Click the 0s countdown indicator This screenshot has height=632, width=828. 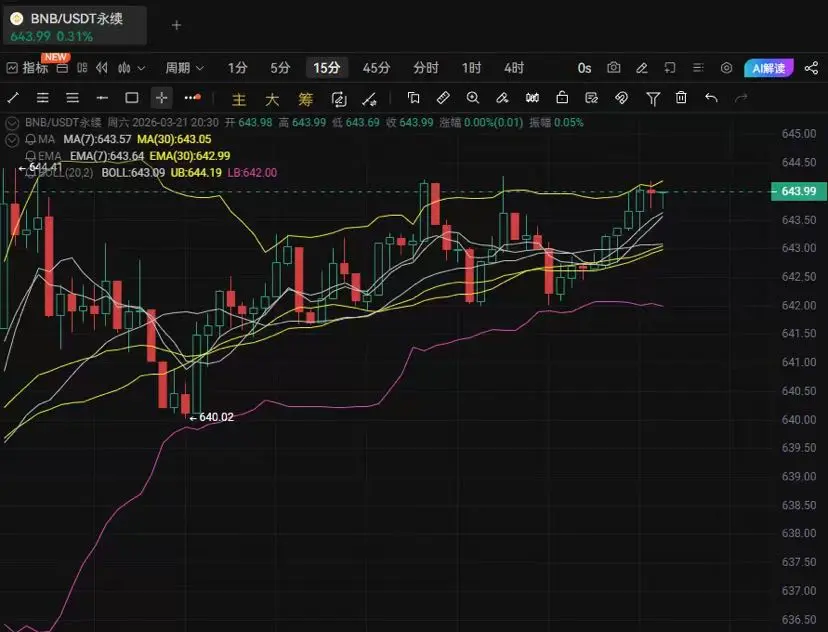pos(584,68)
